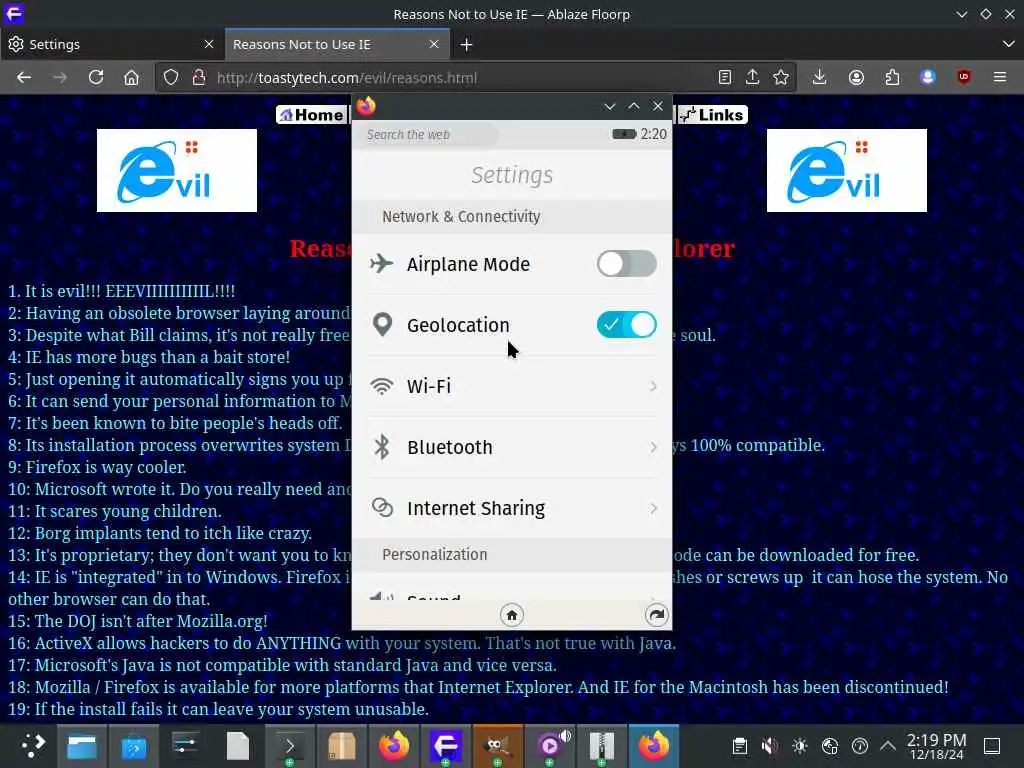Click the blue profile avatar icon
1024x768 pixels.
pos(927,78)
